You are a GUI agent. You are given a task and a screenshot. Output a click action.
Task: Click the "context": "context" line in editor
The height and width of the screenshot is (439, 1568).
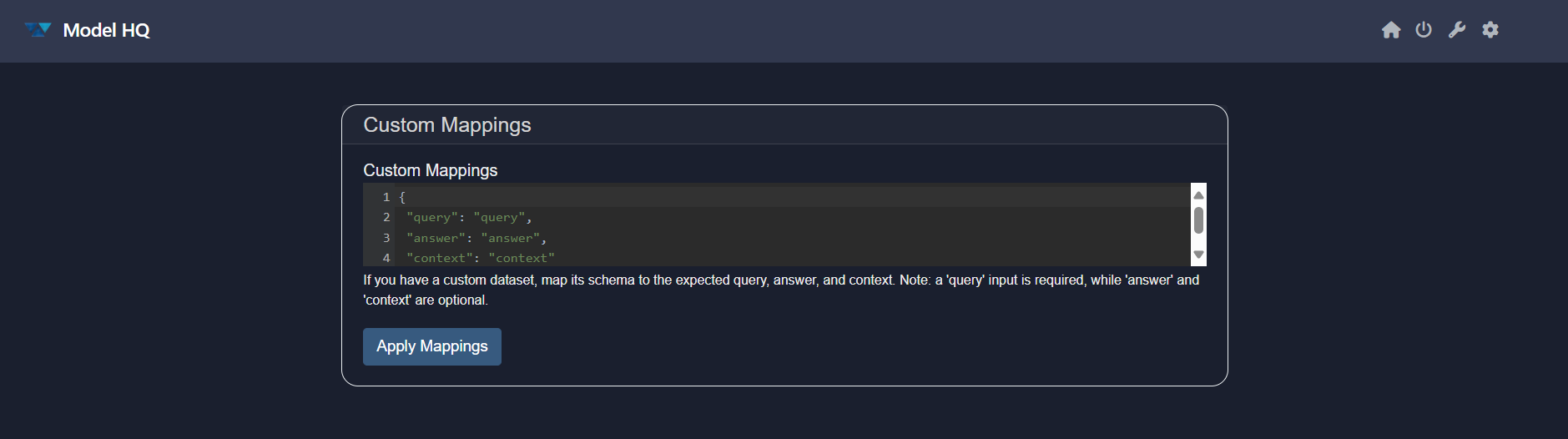(x=480, y=259)
